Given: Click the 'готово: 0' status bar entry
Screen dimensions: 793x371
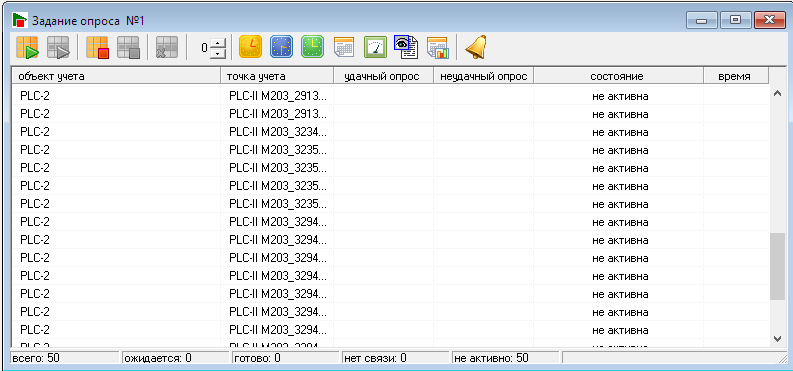Looking at the screenshot, I should [x=285, y=358].
